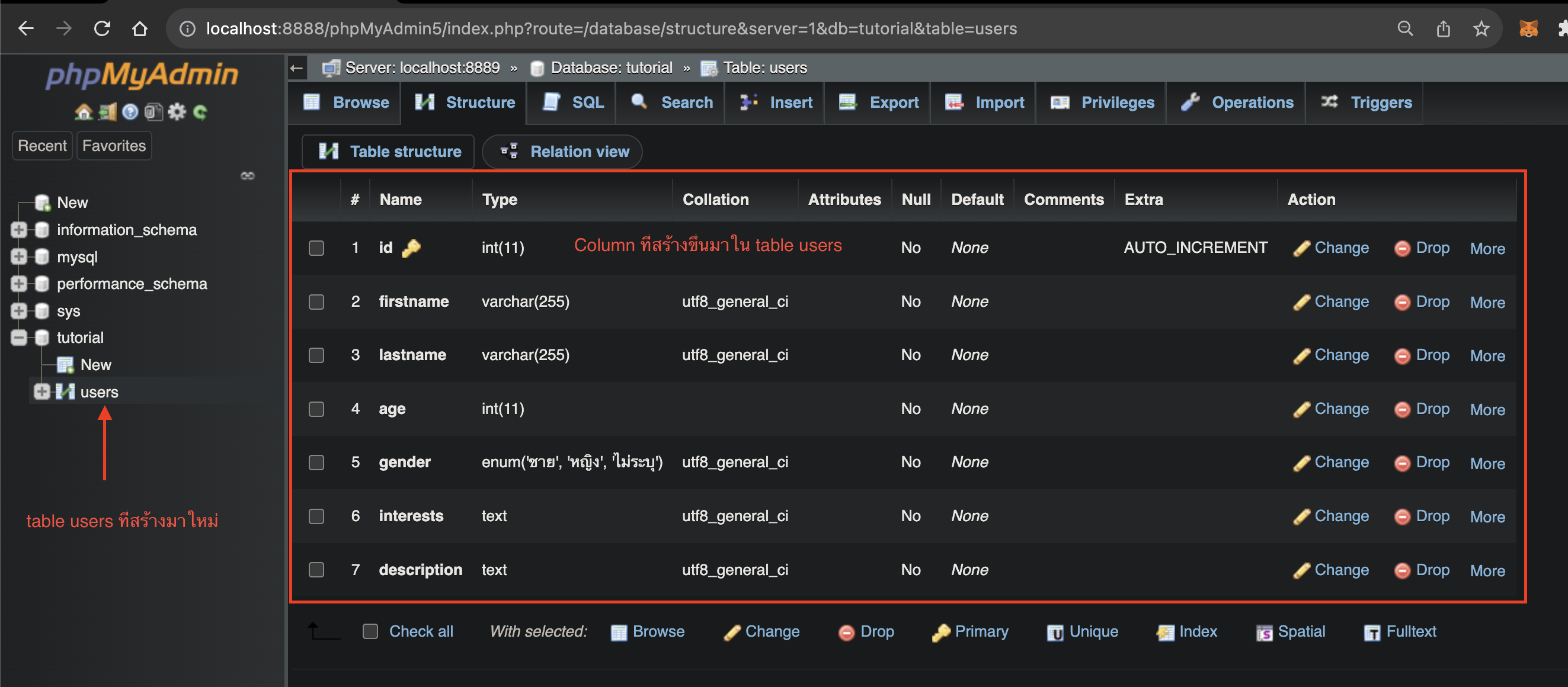Tick checkbox for id column row
Viewport: 1568px width, 687px height.
point(316,248)
